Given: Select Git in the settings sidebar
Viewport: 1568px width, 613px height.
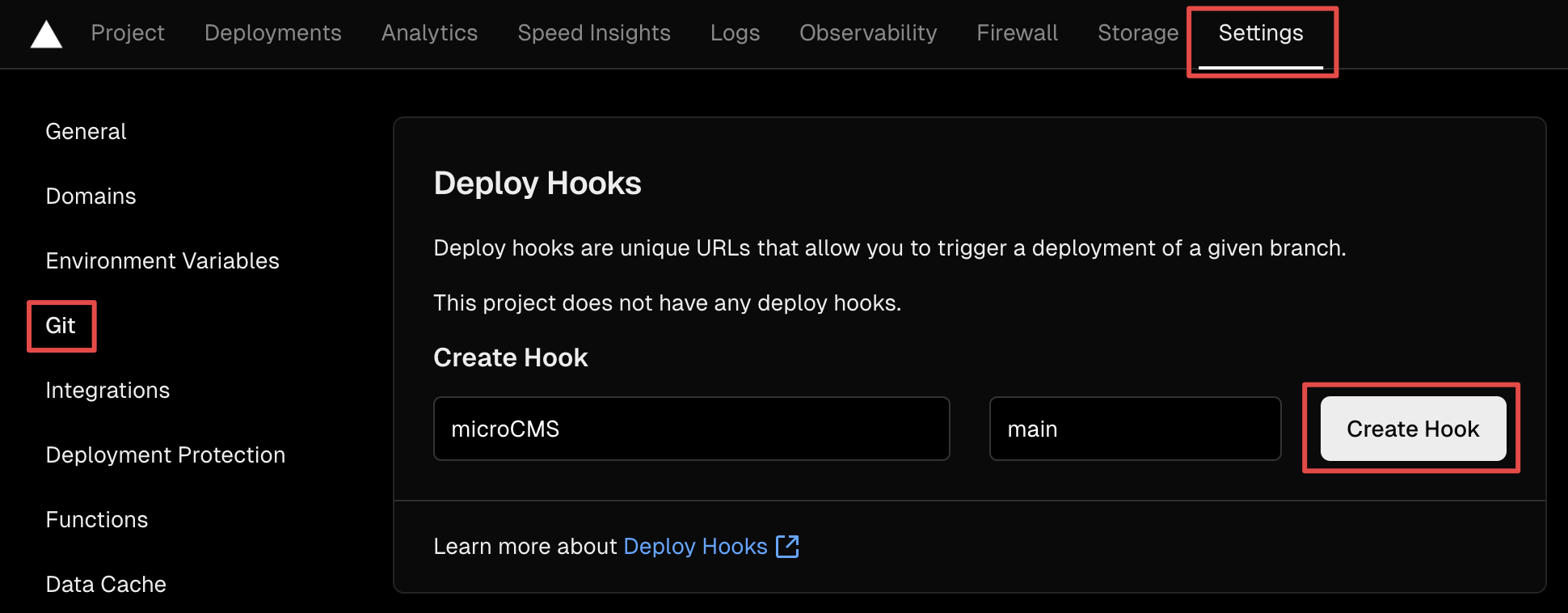Looking at the screenshot, I should click(x=61, y=326).
